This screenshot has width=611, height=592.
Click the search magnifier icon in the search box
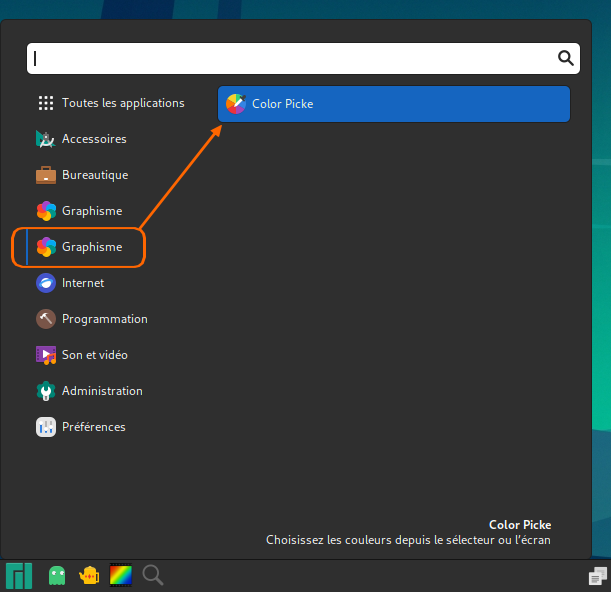point(565,58)
